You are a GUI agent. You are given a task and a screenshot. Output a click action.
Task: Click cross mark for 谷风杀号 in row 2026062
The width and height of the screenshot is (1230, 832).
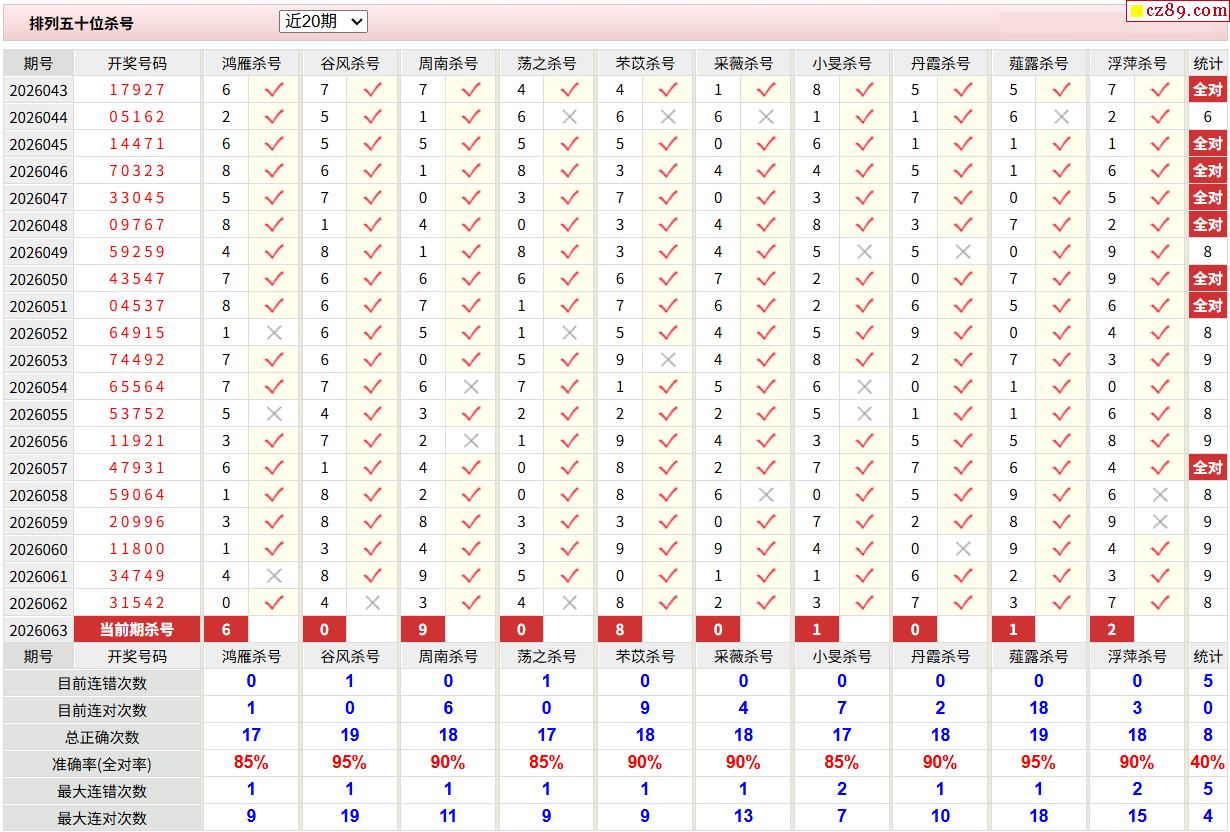pyautogui.click(x=373, y=603)
